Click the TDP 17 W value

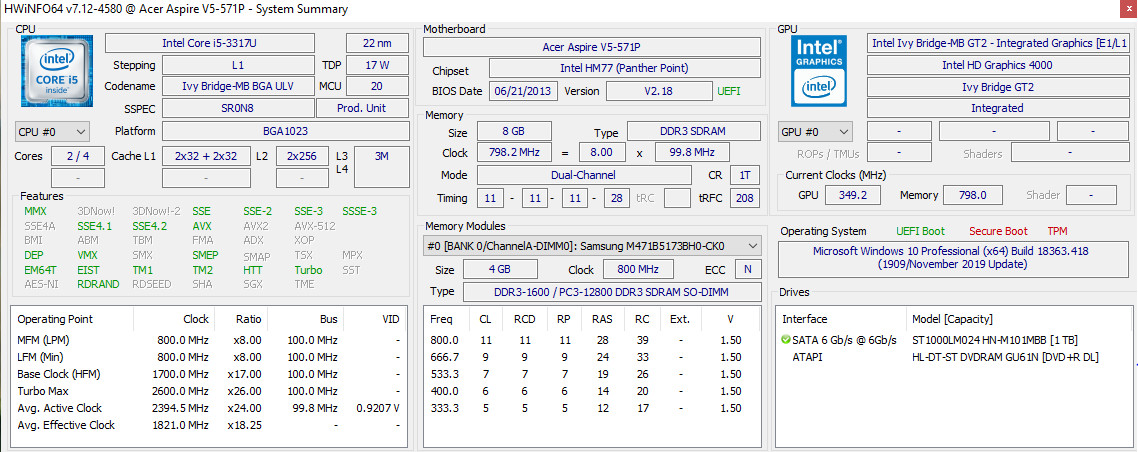(x=377, y=65)
